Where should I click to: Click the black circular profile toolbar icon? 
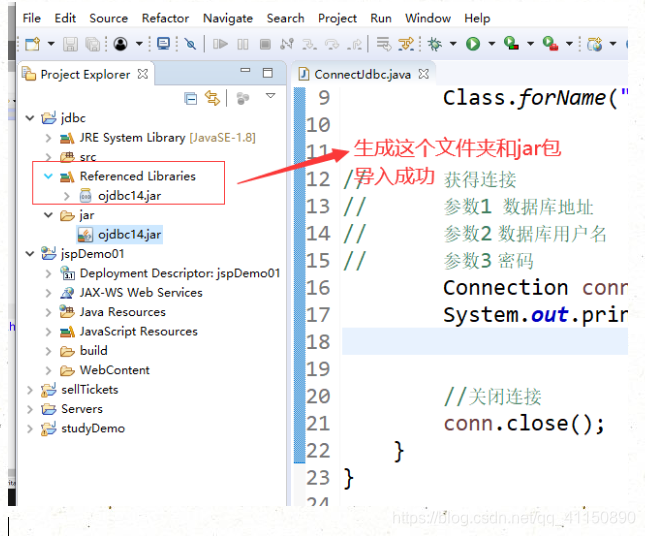(x=120, y=44)
